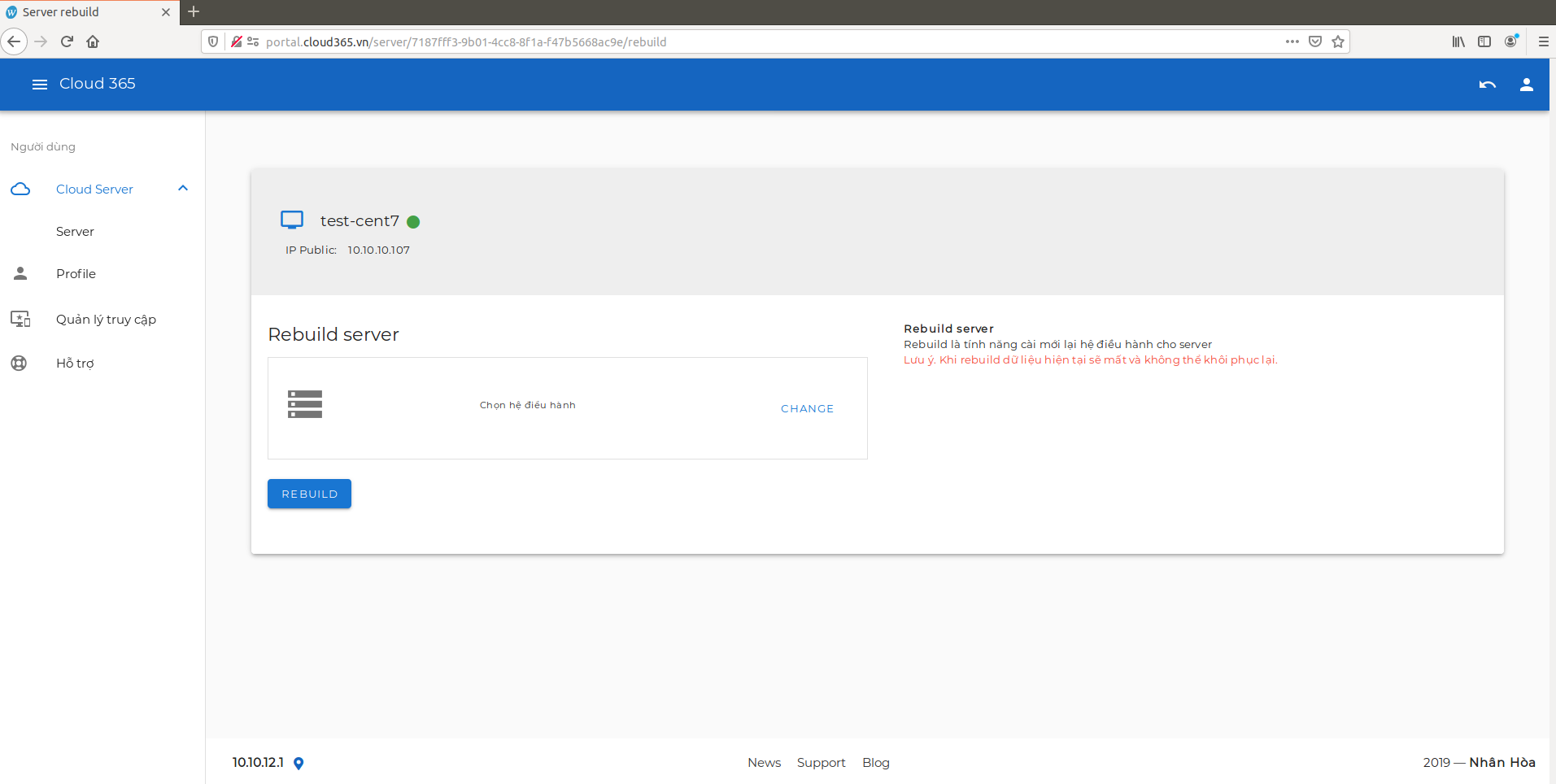Screen dimensions: 1556x784
Task: Reload the page with the refresh icon
Action: pos(67,41)
